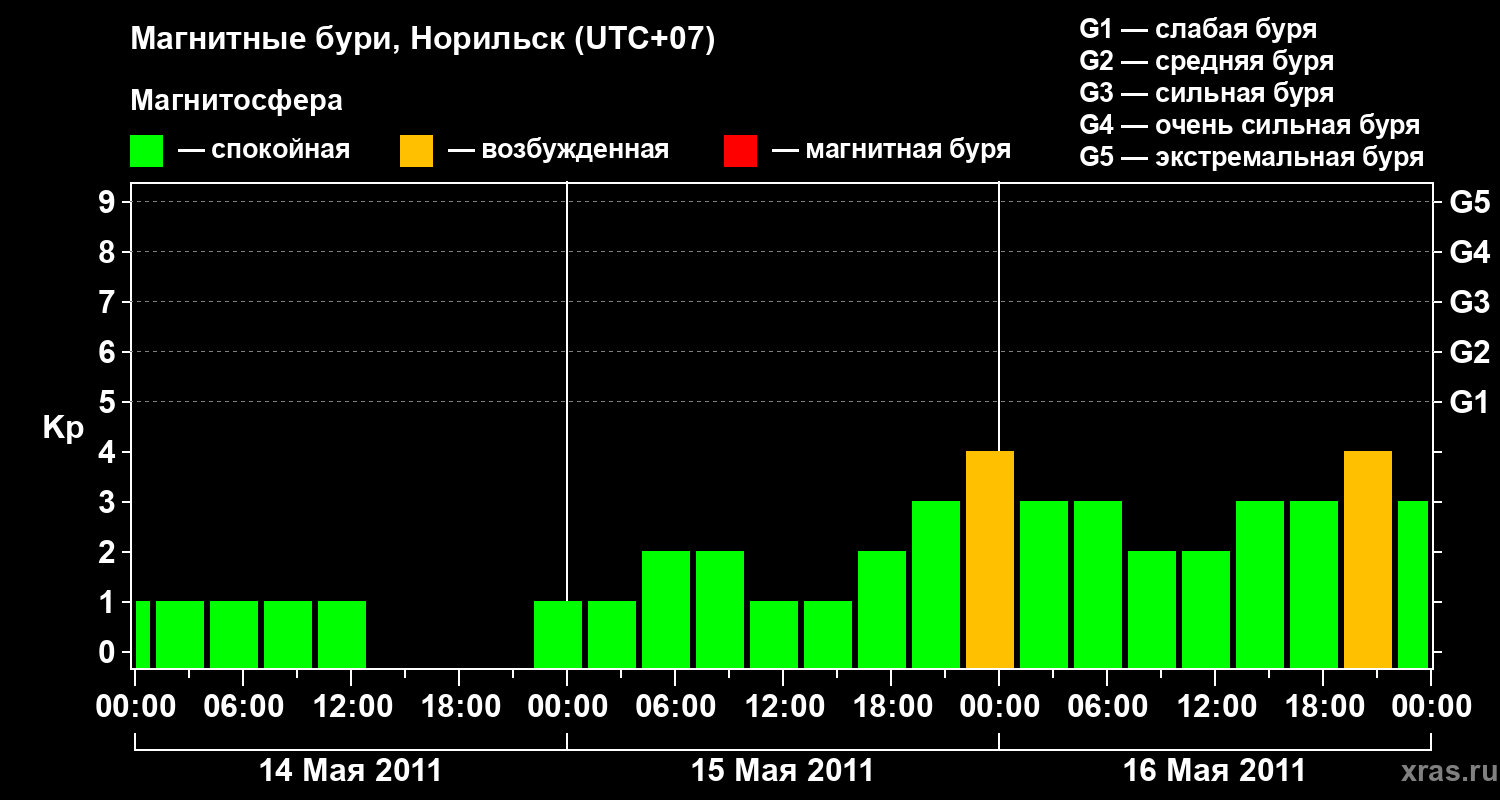
Task: Click the 'Магнитосфера' heading
Action: point(236,101)
